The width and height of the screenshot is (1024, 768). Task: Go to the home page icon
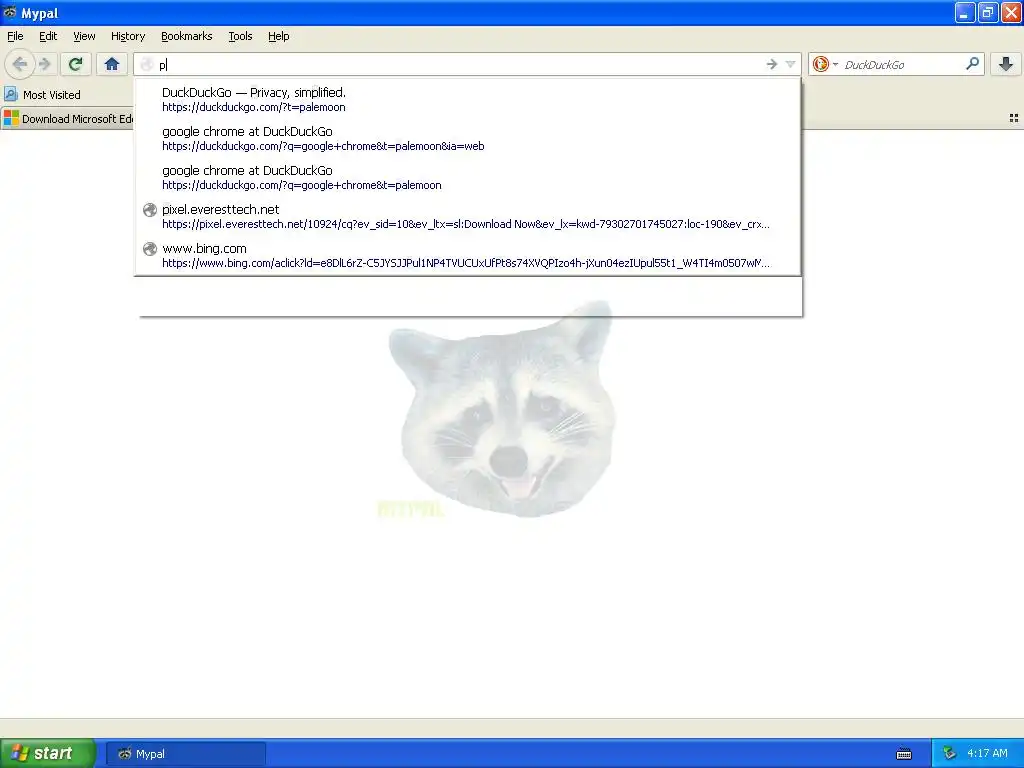(112, 64)
